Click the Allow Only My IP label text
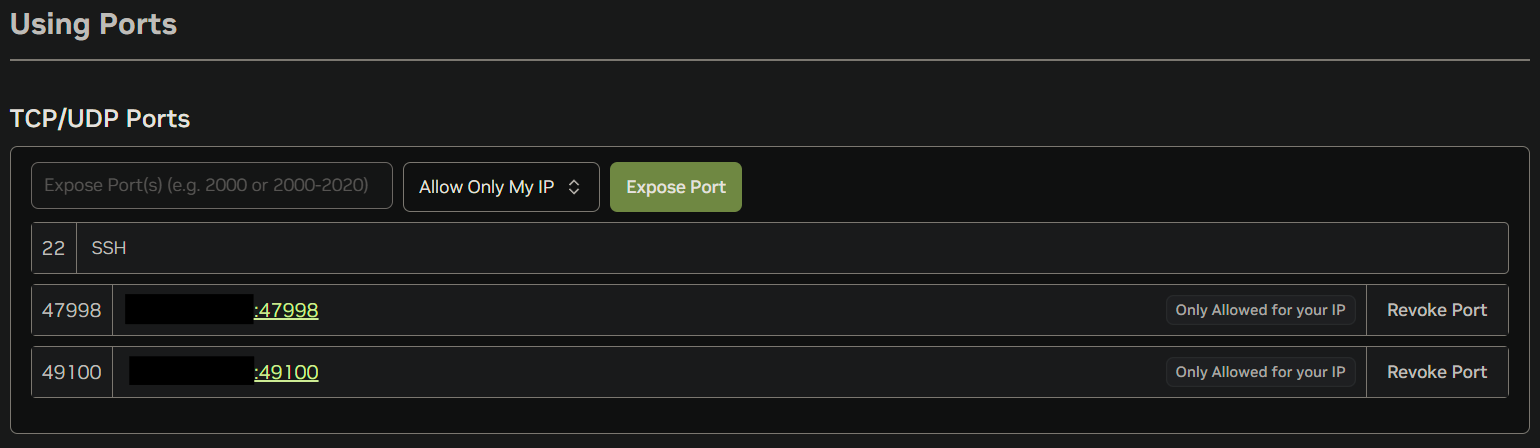This screenshot has width=1540, height=448. 486,187
